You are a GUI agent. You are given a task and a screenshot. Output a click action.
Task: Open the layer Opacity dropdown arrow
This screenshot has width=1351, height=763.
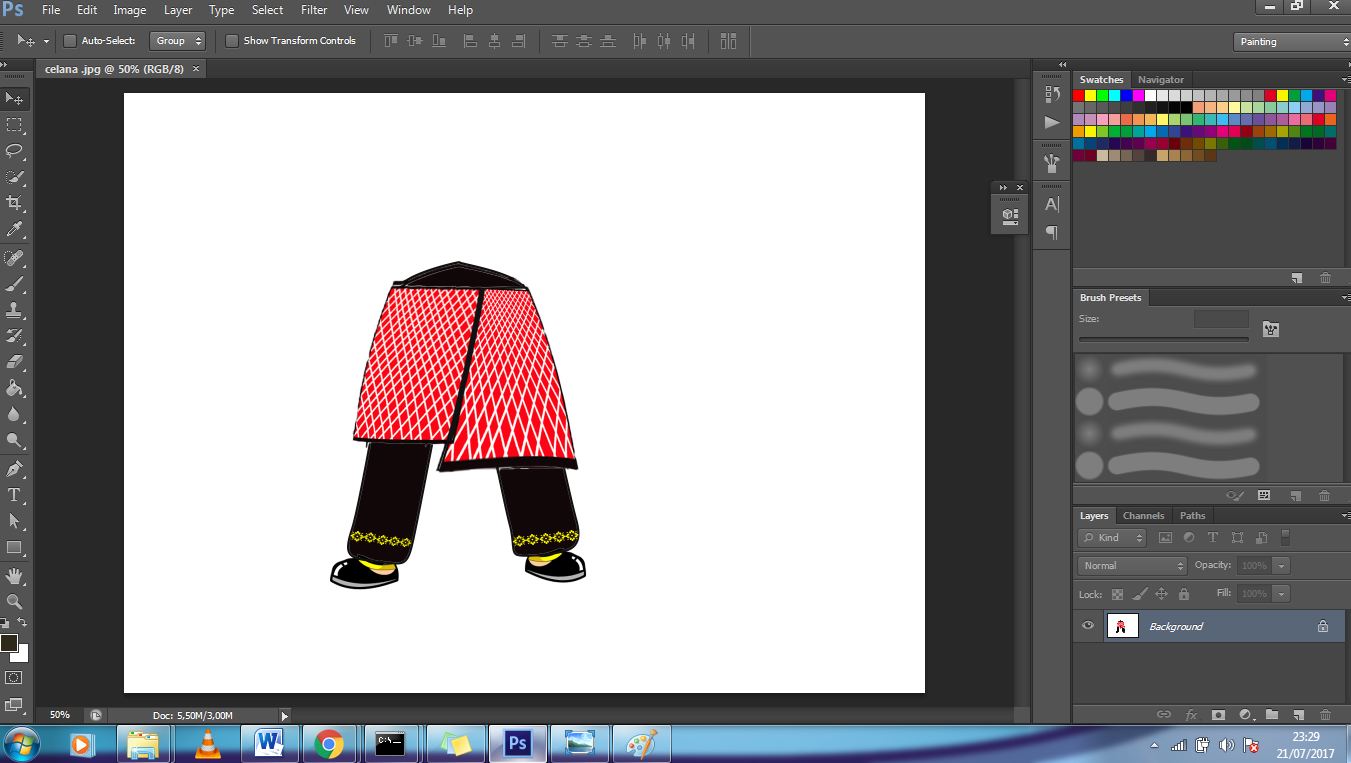[1281, 566]
